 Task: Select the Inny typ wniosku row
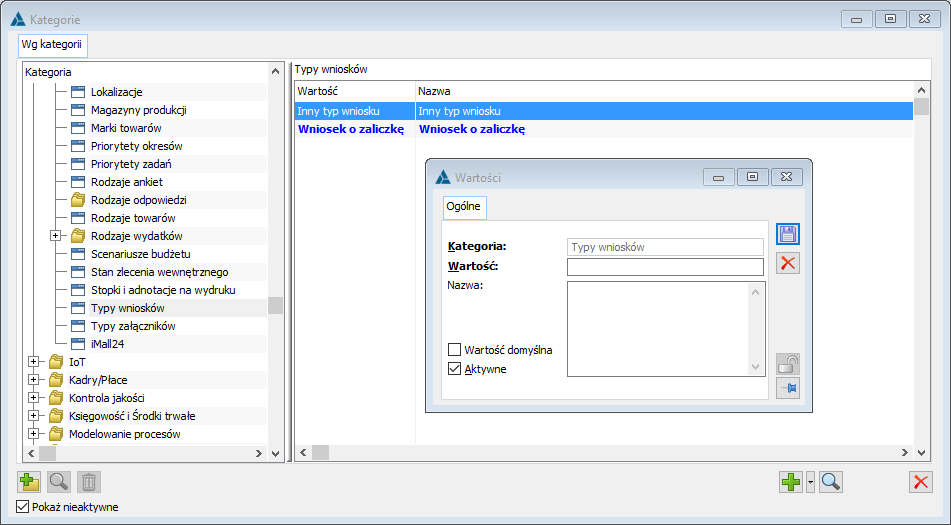(603, 111)
